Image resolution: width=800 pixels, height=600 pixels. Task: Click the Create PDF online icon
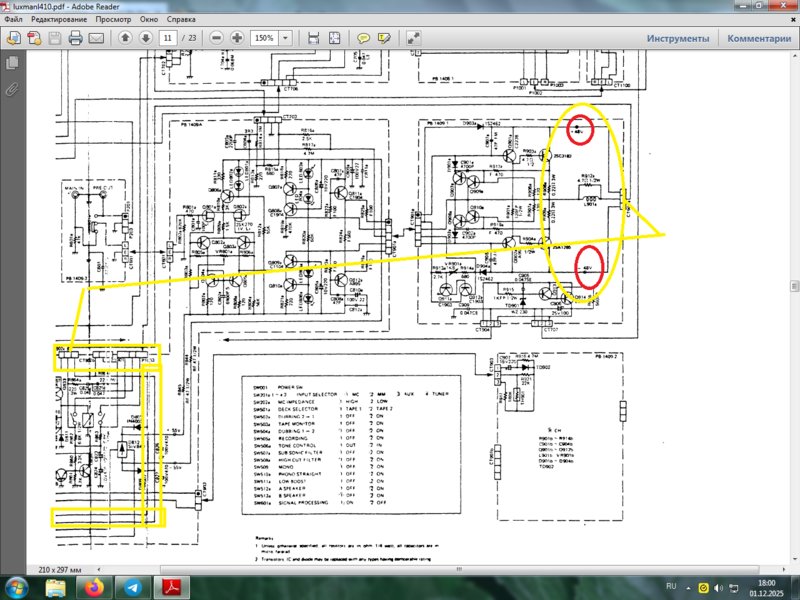pyautogui.click(x=34, y=38)
